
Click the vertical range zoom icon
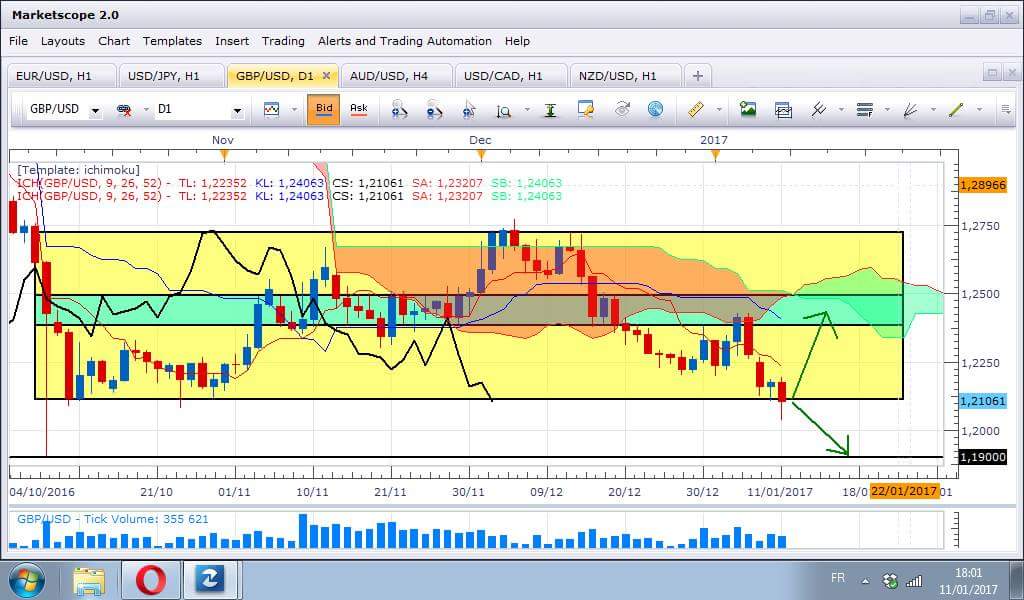tap(504, 110)
